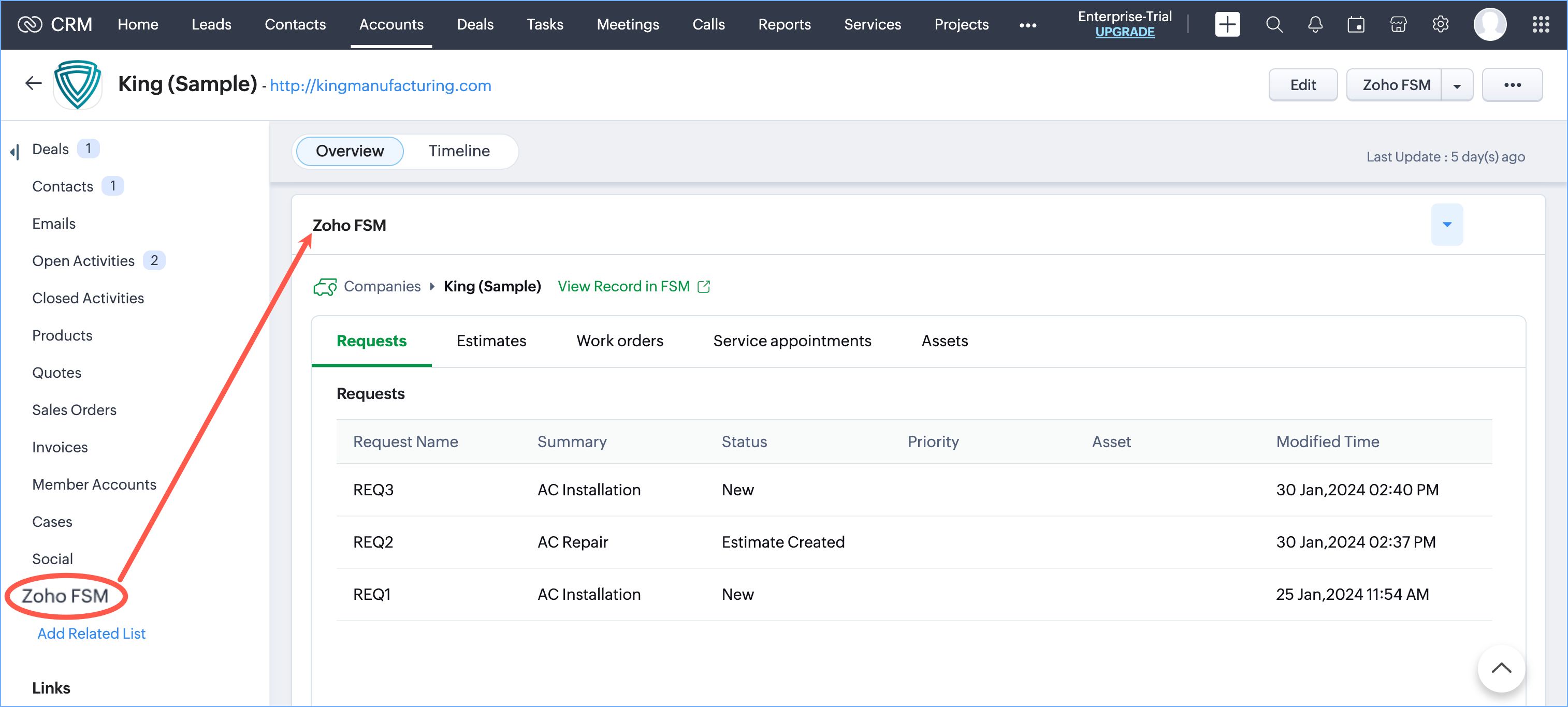Click the Edit button
This screenshot has width=1568, height=707.
point(1302,85)
